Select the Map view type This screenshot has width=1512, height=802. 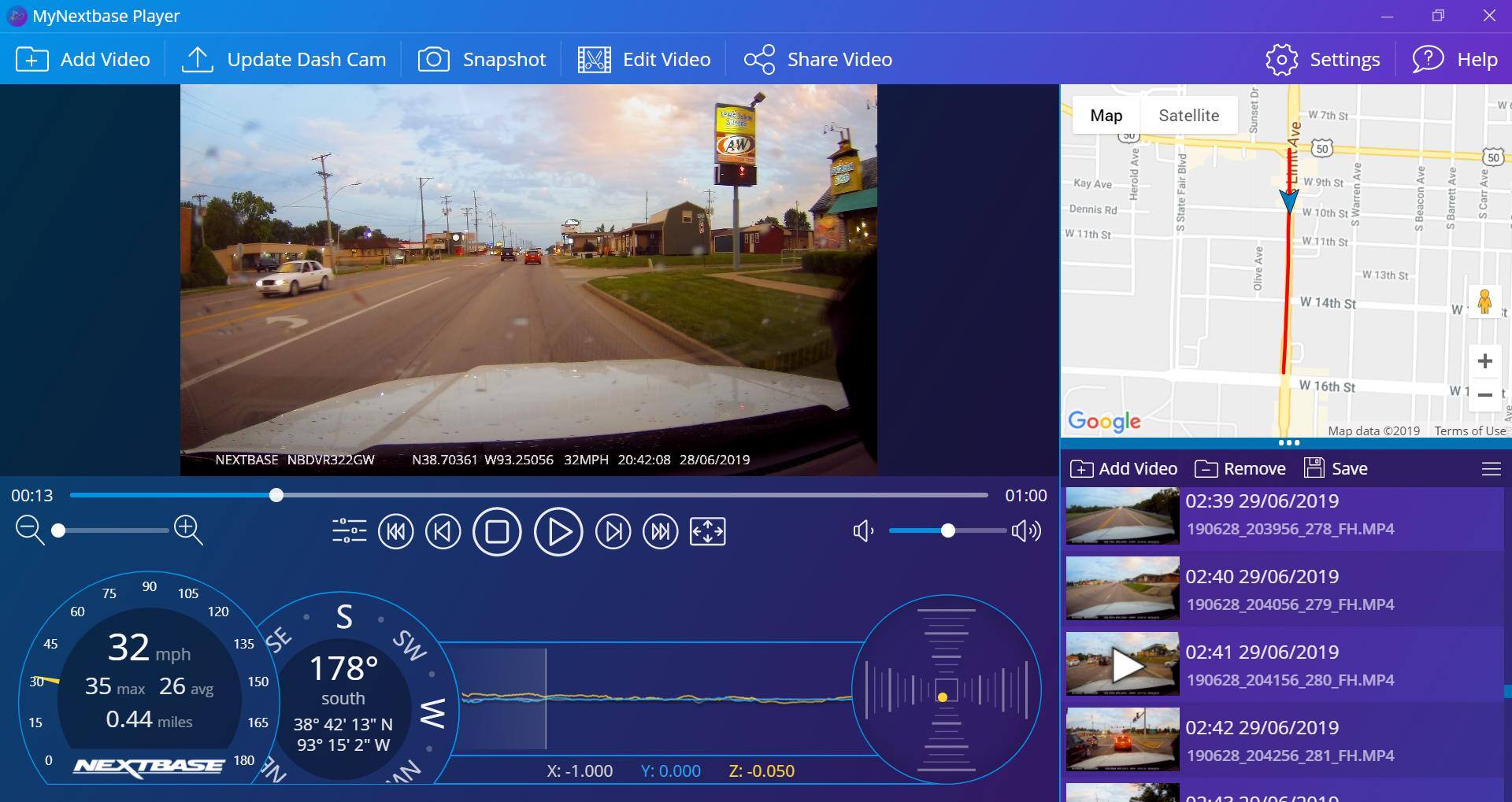tap(1106, 116)
